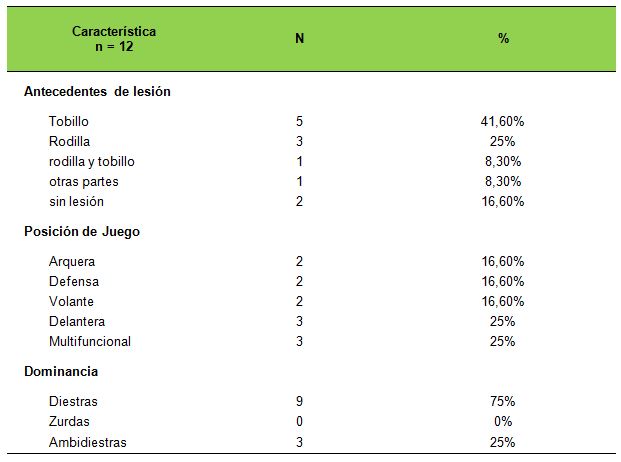This screenshot has width=621, height=462.
Task: Select the "Defensa" row label
Action: 74,281
